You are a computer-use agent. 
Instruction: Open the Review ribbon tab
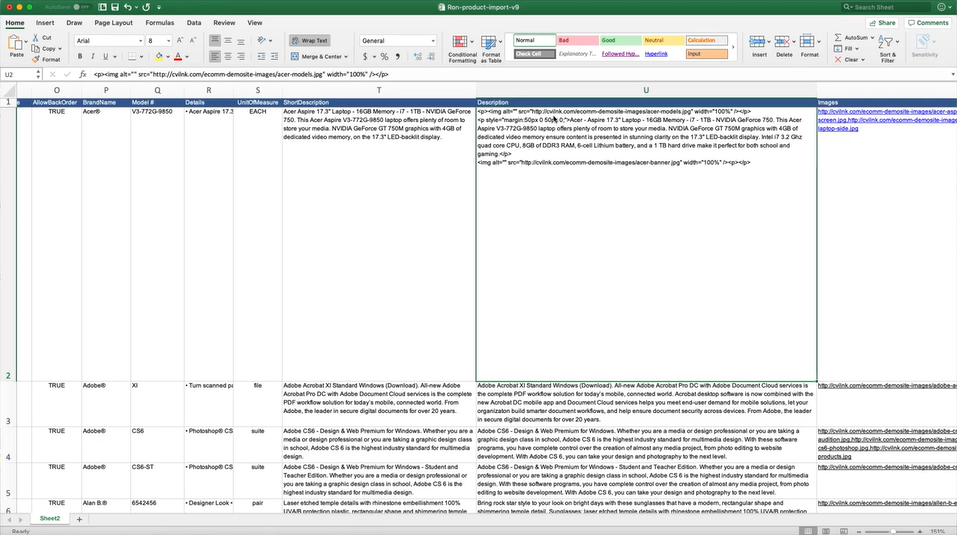224,23
